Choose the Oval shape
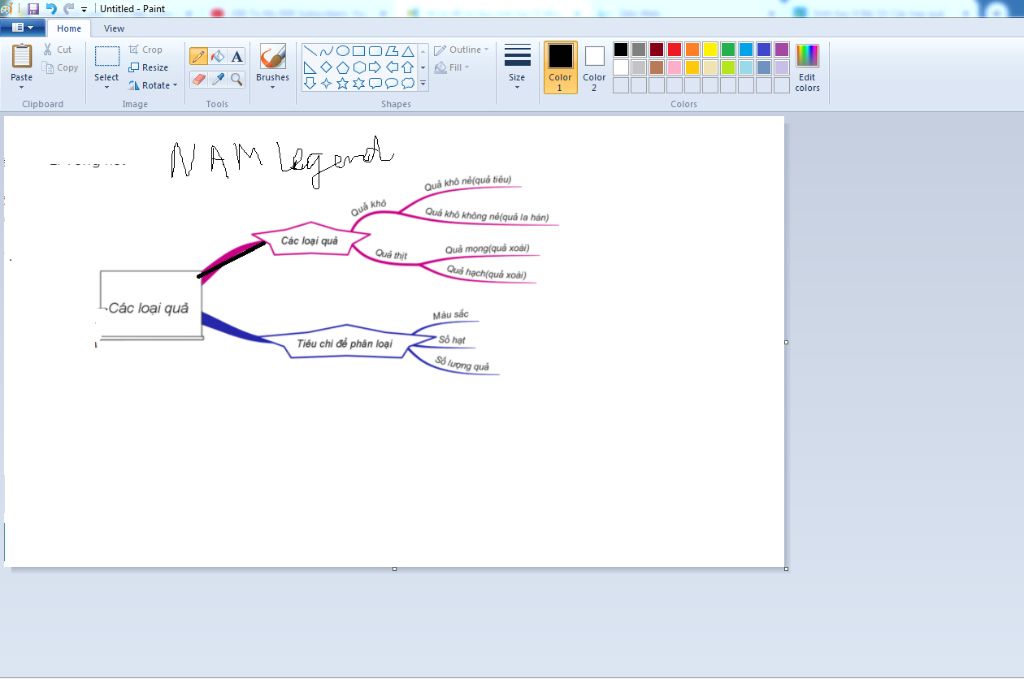 [x=342, y=51]
